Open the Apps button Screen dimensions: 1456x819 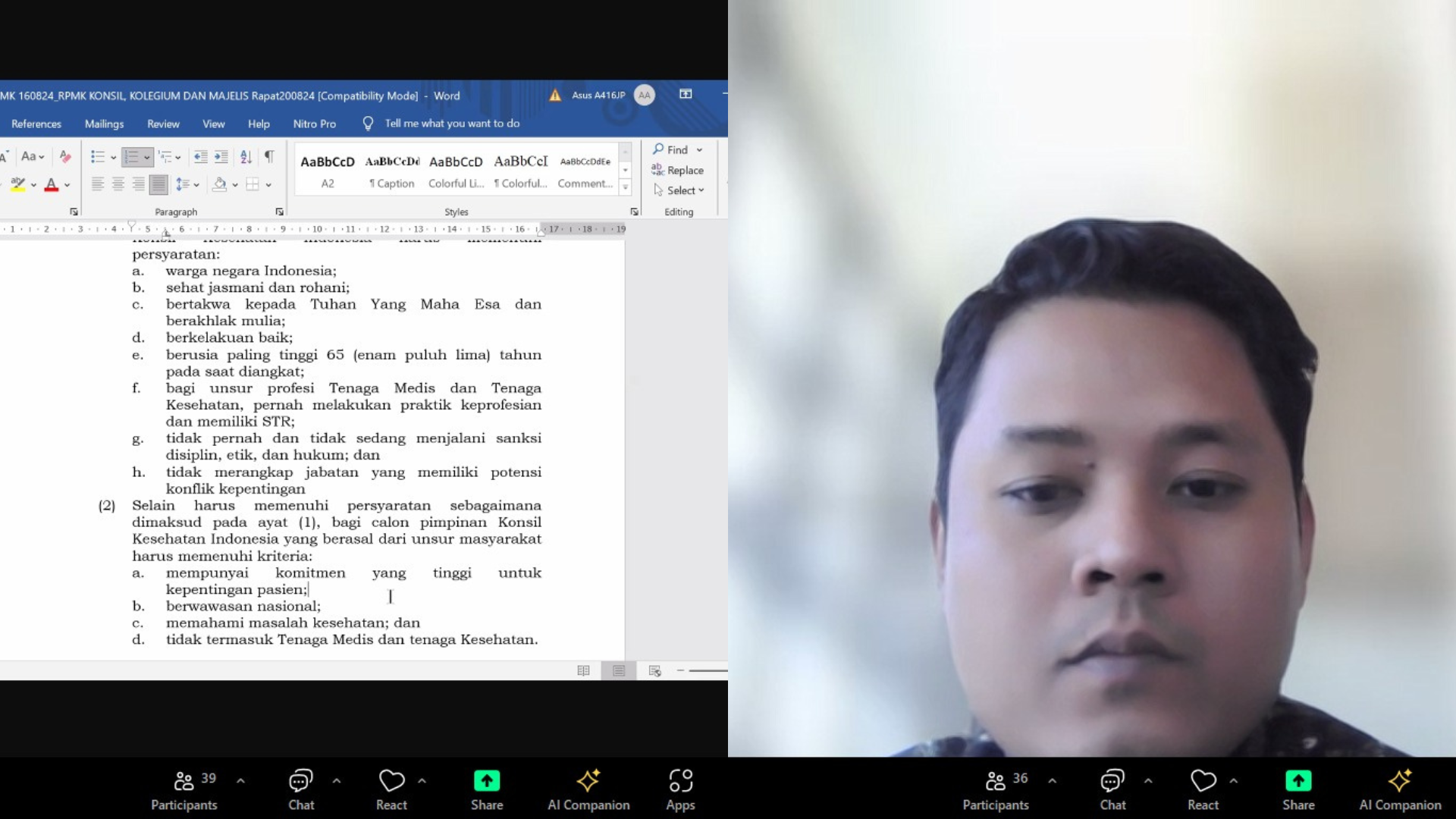680,789
